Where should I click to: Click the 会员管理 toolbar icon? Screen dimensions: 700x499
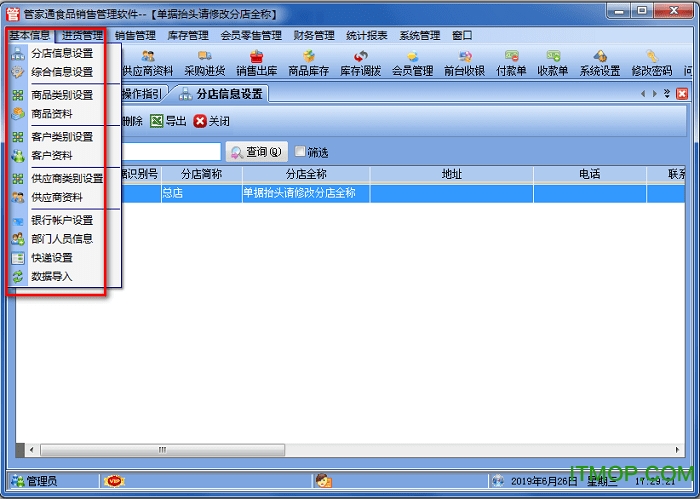pos(412,63)
